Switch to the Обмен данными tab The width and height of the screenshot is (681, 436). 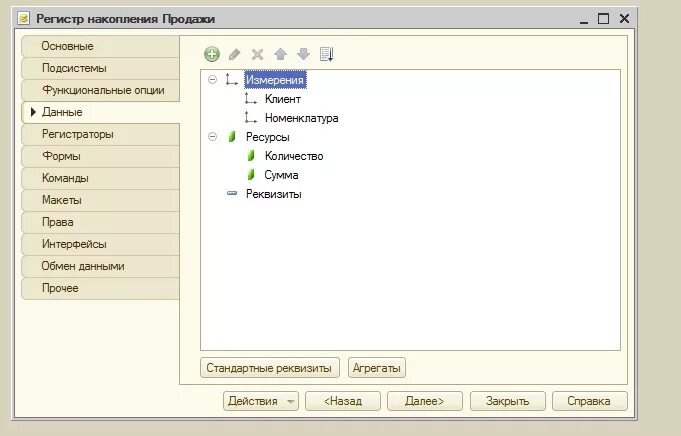tap(100, 266)
